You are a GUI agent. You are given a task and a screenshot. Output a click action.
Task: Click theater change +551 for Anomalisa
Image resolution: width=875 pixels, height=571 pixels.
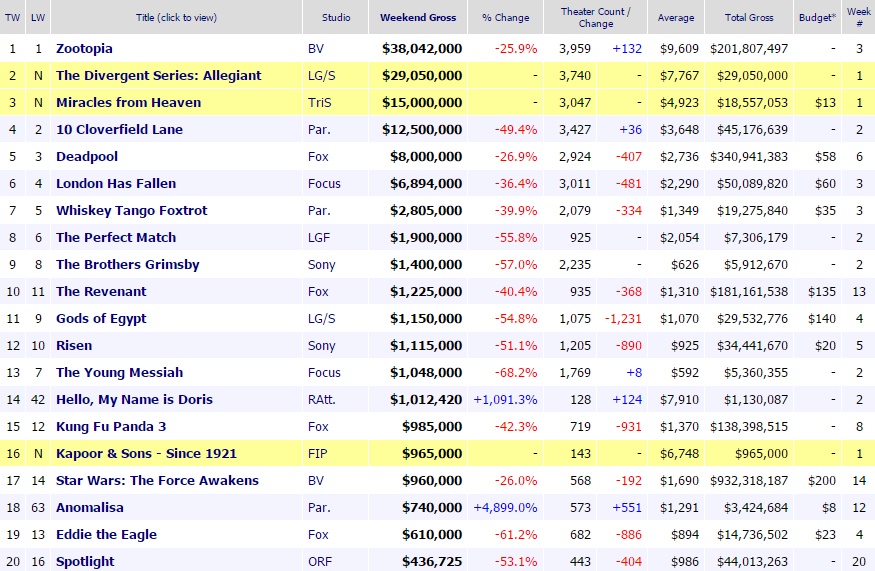coord(627,508)
